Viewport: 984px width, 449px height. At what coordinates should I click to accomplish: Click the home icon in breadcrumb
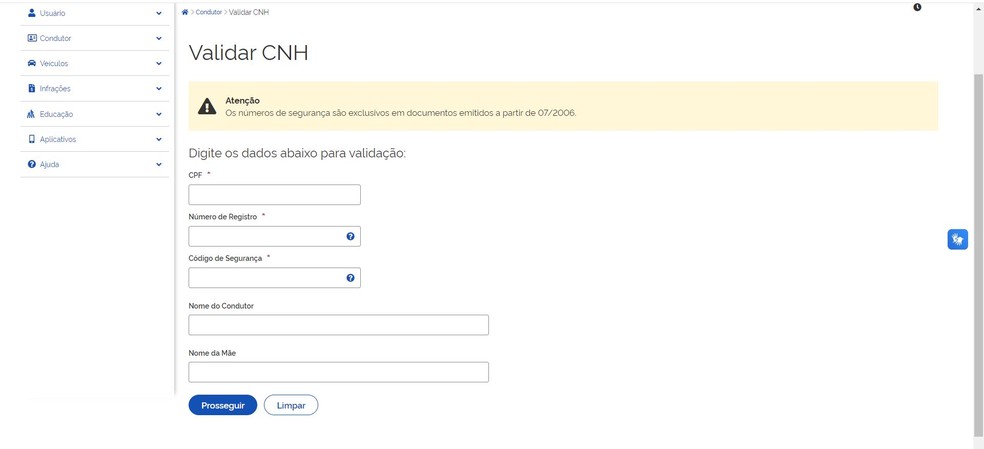pyautogui.click(x=184, y=12)
